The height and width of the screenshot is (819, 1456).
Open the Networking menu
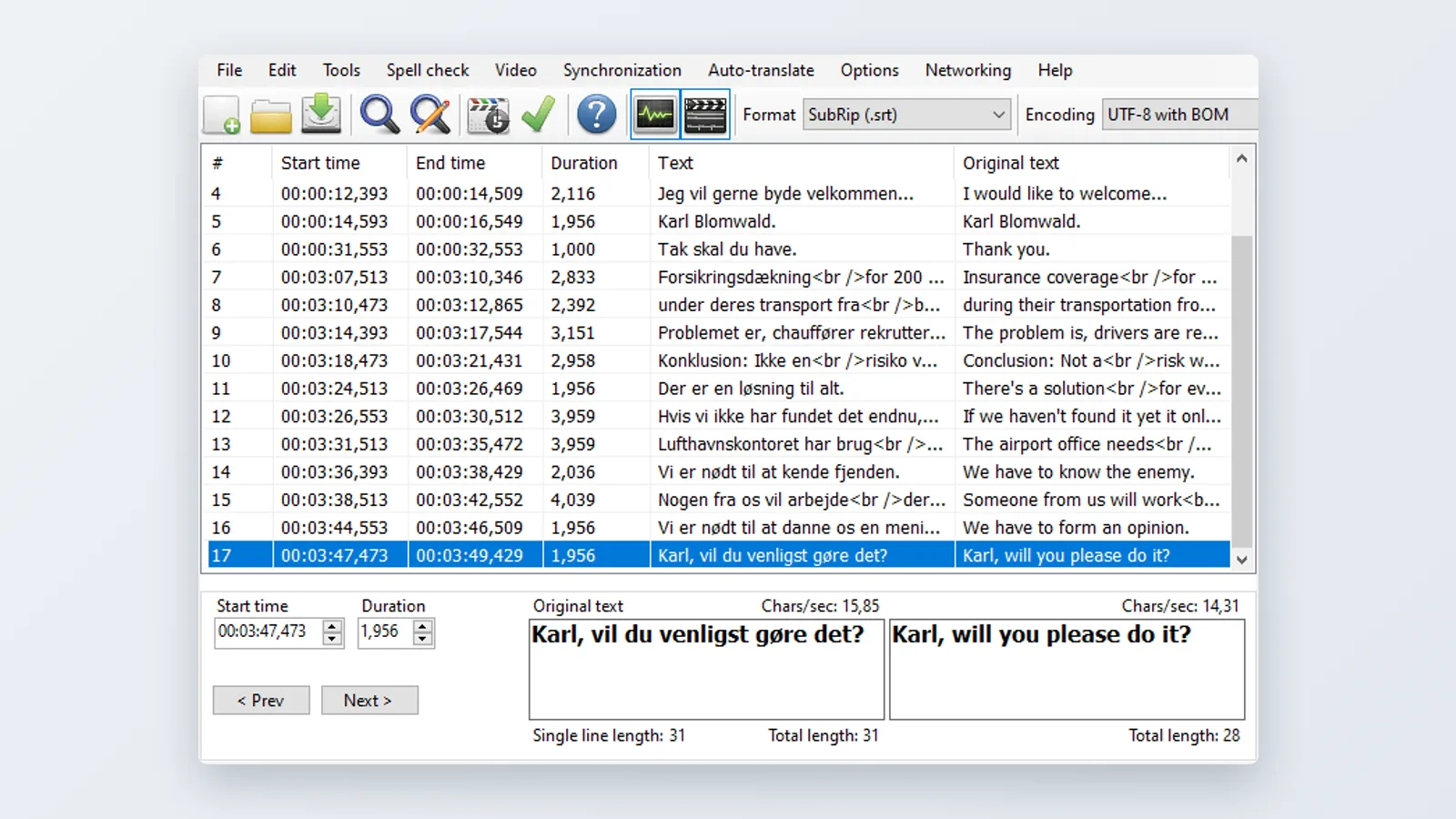coord(968,70)
